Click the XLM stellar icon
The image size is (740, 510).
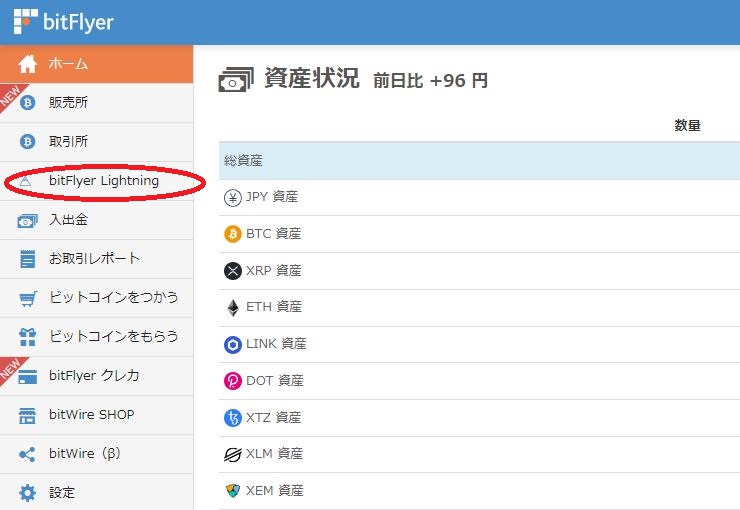click(x=233, y=454)
